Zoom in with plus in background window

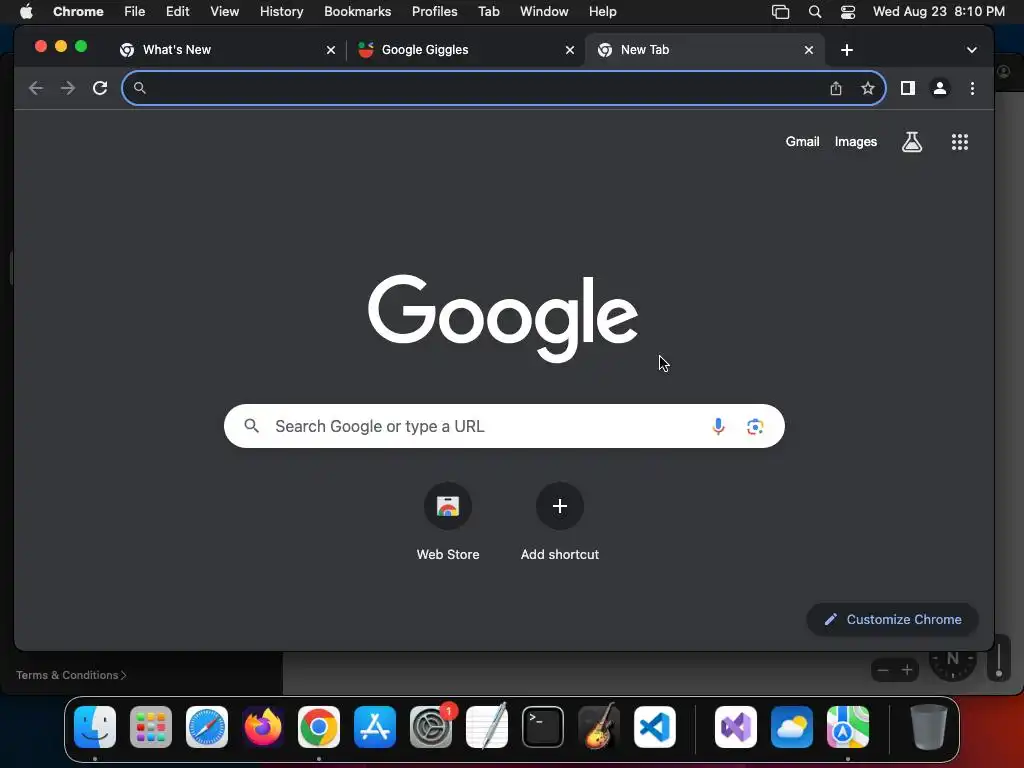pos(906,670)
